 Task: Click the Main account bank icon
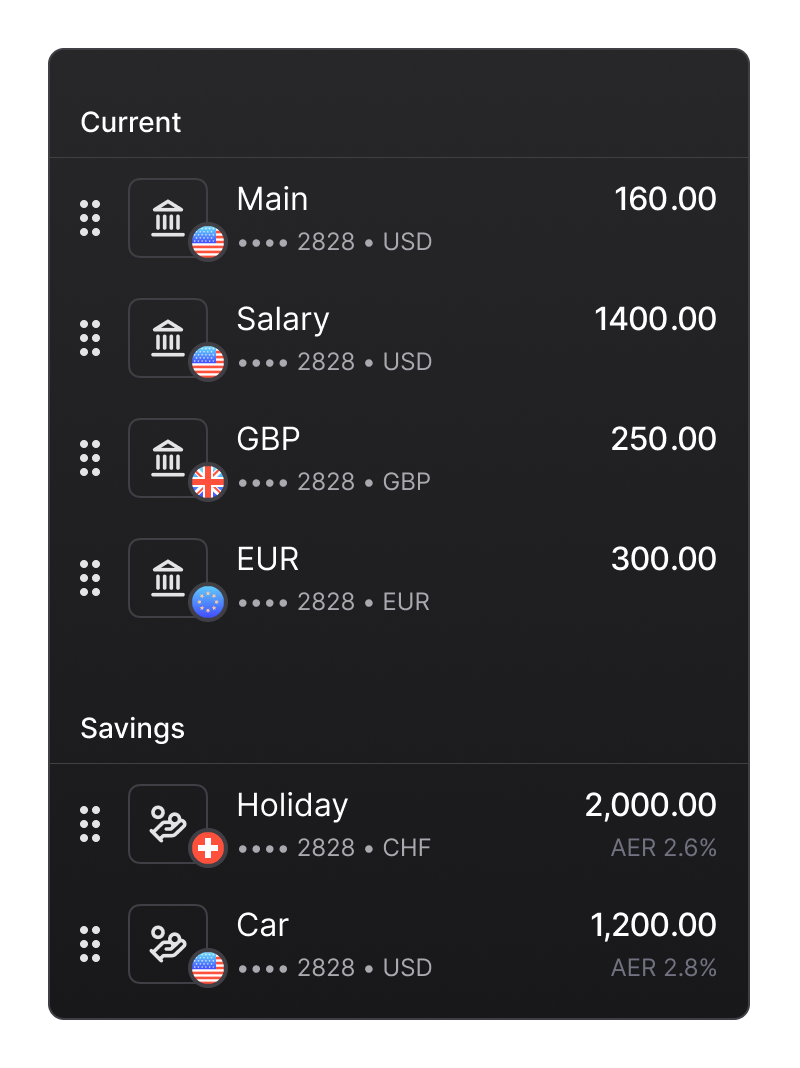pos(168,218)
